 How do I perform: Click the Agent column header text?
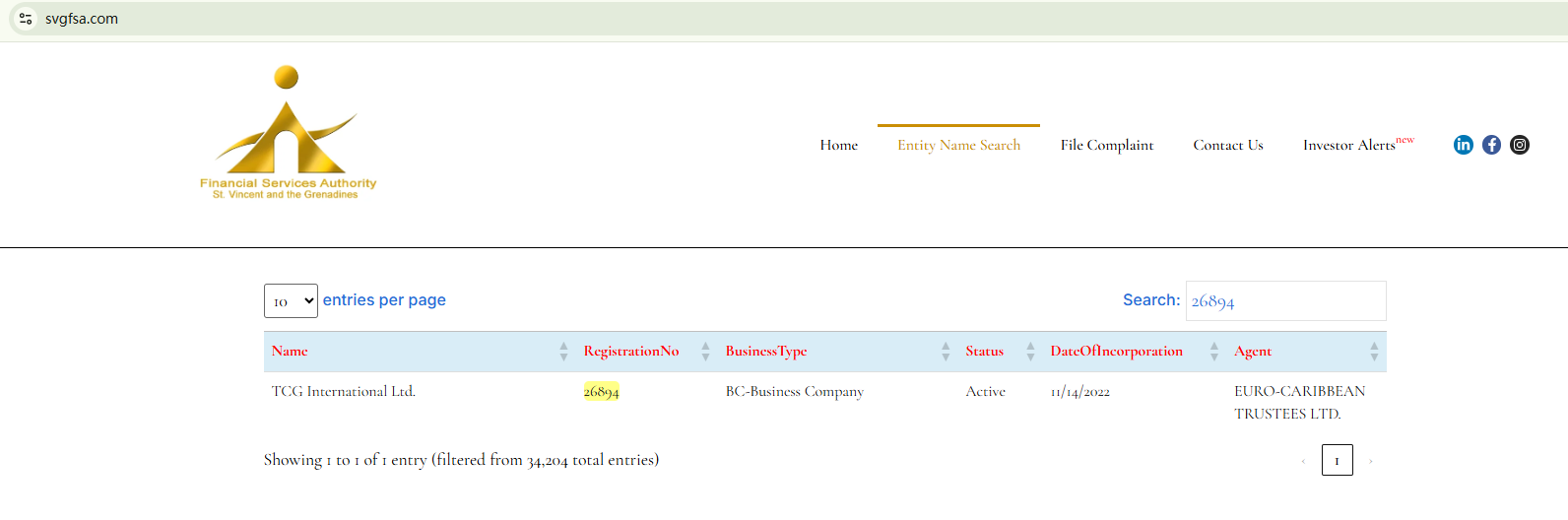tap(1253, 352)
